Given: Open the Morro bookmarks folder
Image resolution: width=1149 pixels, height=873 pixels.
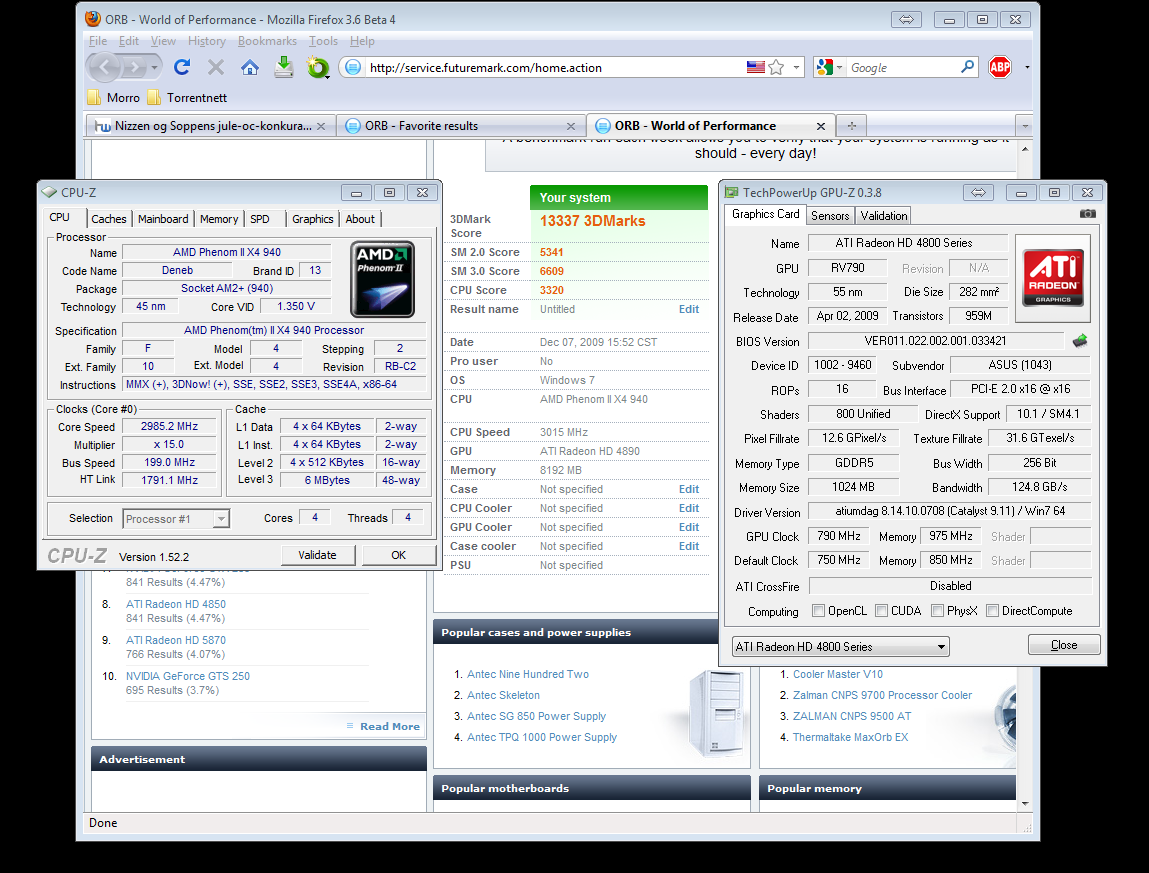Looking at the screenshot, I should click(x=114, y=97).
